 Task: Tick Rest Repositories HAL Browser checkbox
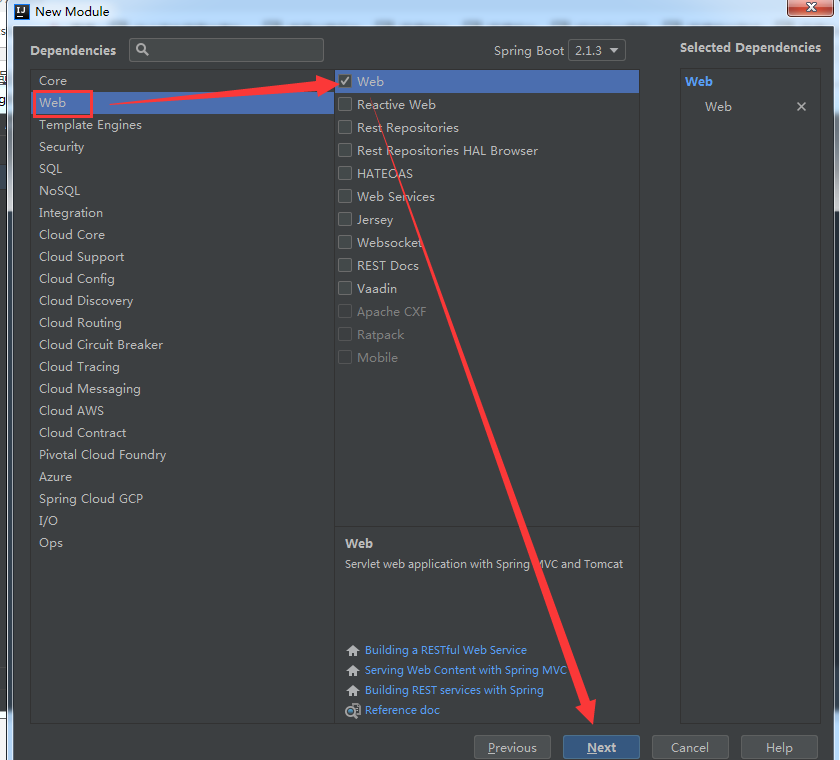345,150
